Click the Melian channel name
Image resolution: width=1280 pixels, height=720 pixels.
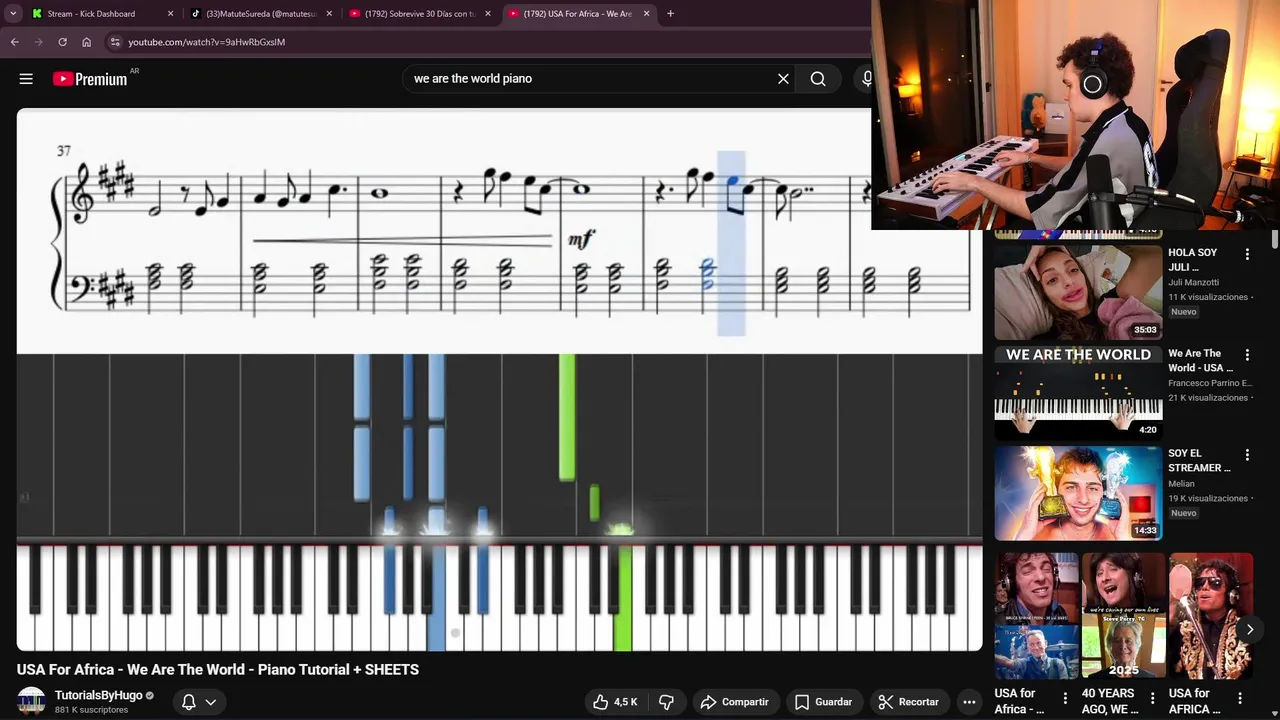tap(1181, 484)
